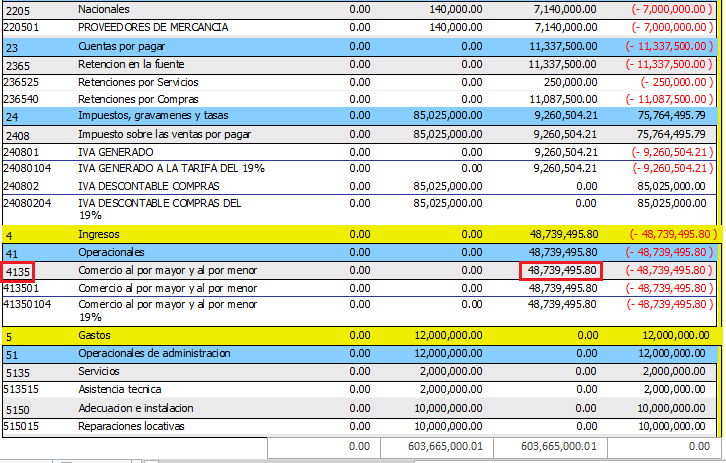
Task: Select IVA DESCONTABLE COMPRAS DEL 19% row
Action: [x=359, y=209]
